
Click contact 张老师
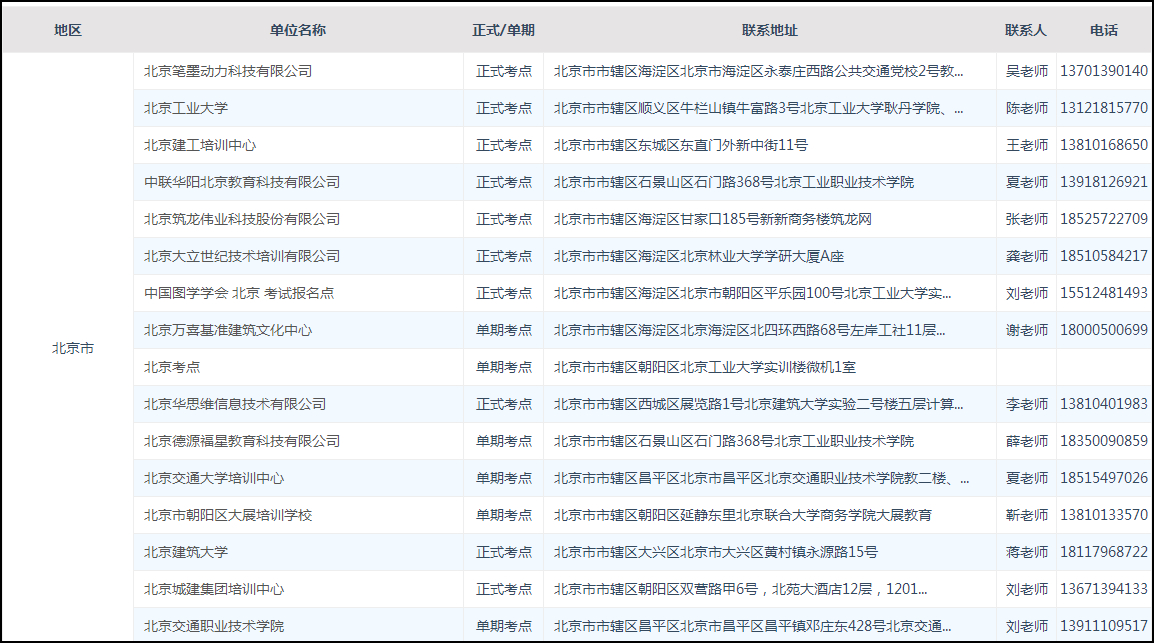(1027, 219)
